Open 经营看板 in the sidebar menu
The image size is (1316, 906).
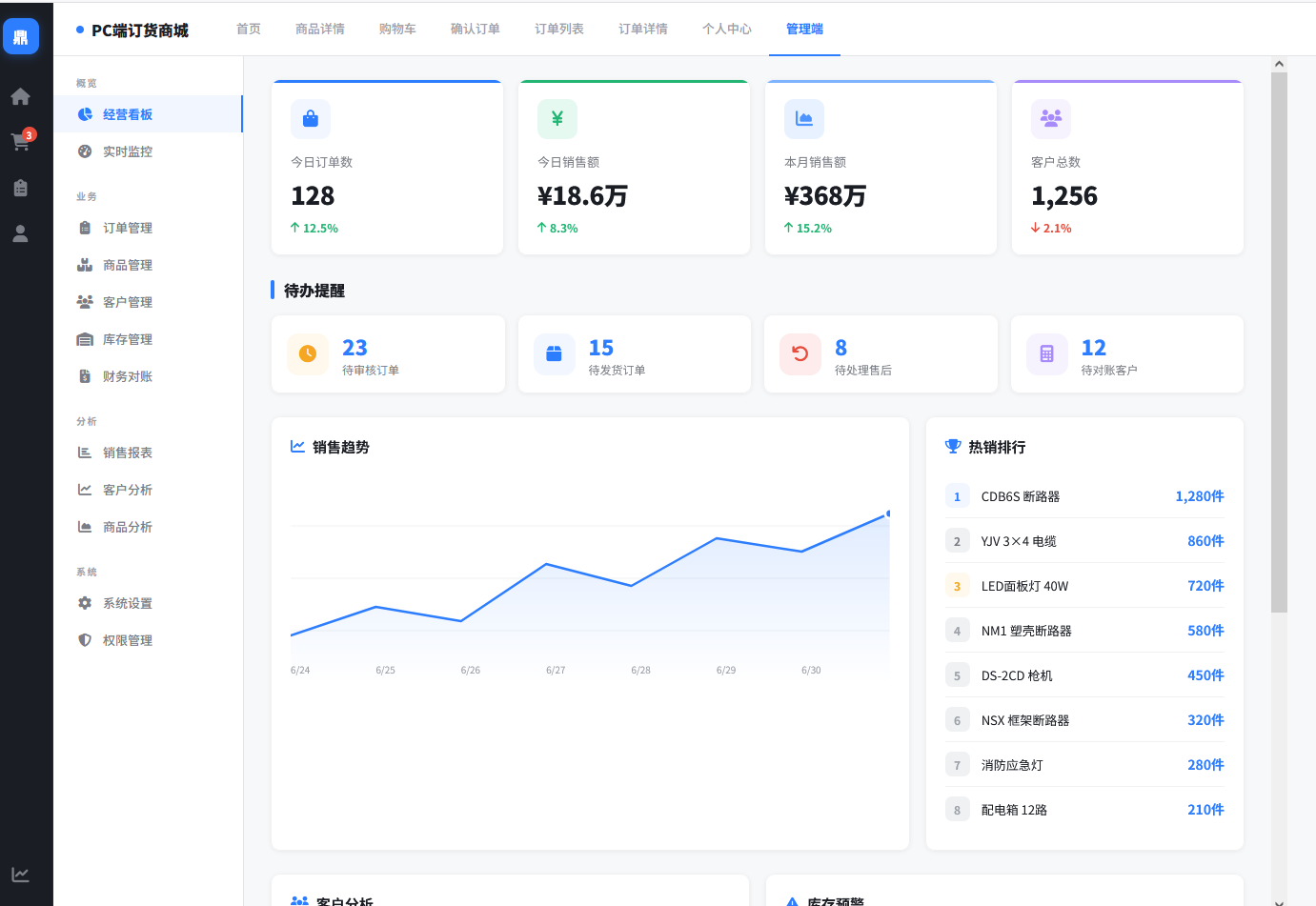click(148, 114)
